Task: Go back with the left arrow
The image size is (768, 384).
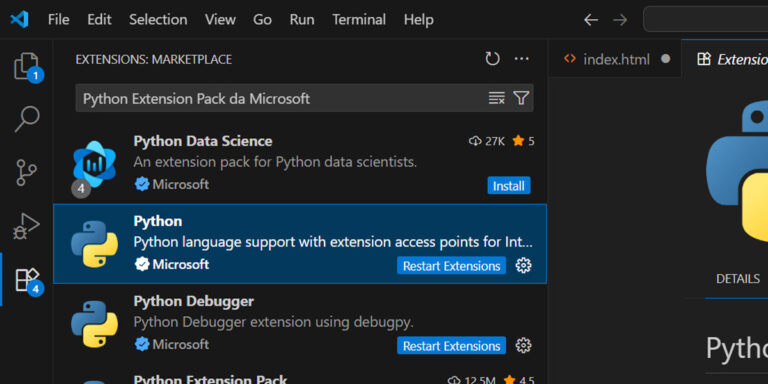Action: 591,20
